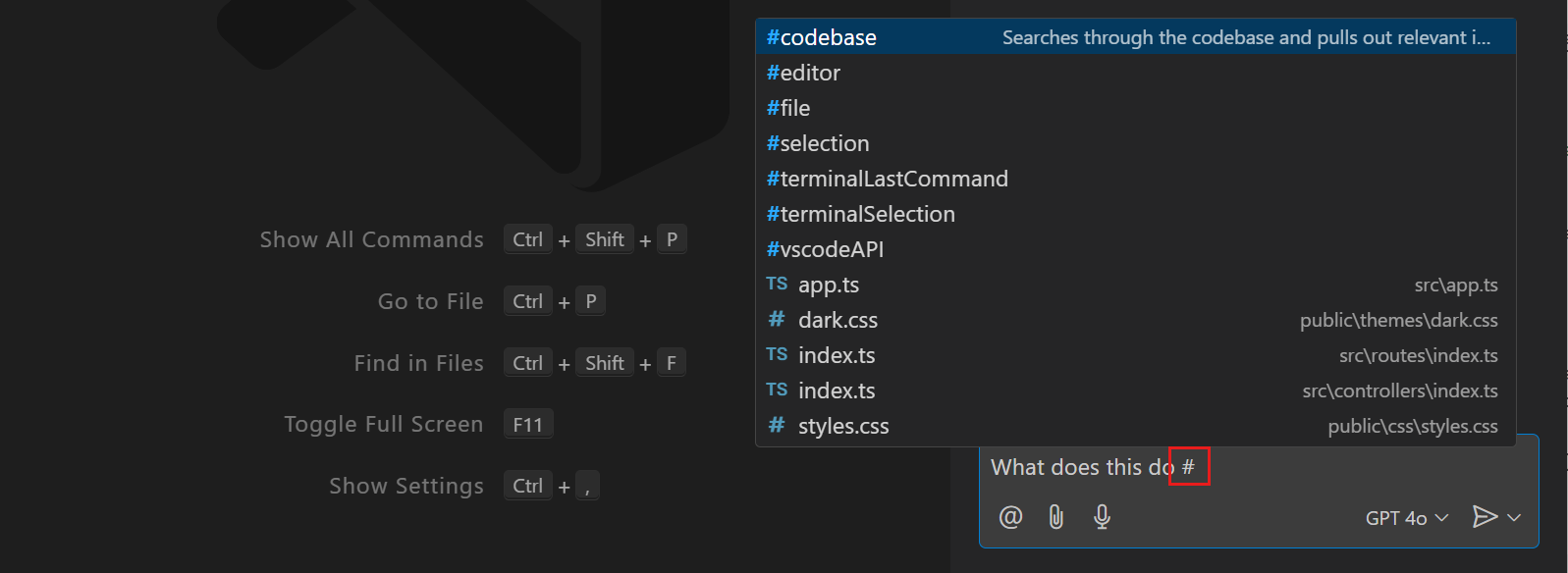Click the Show All Commands shortcut label
Screen dimensions: 1568x573
coord(372,240)
